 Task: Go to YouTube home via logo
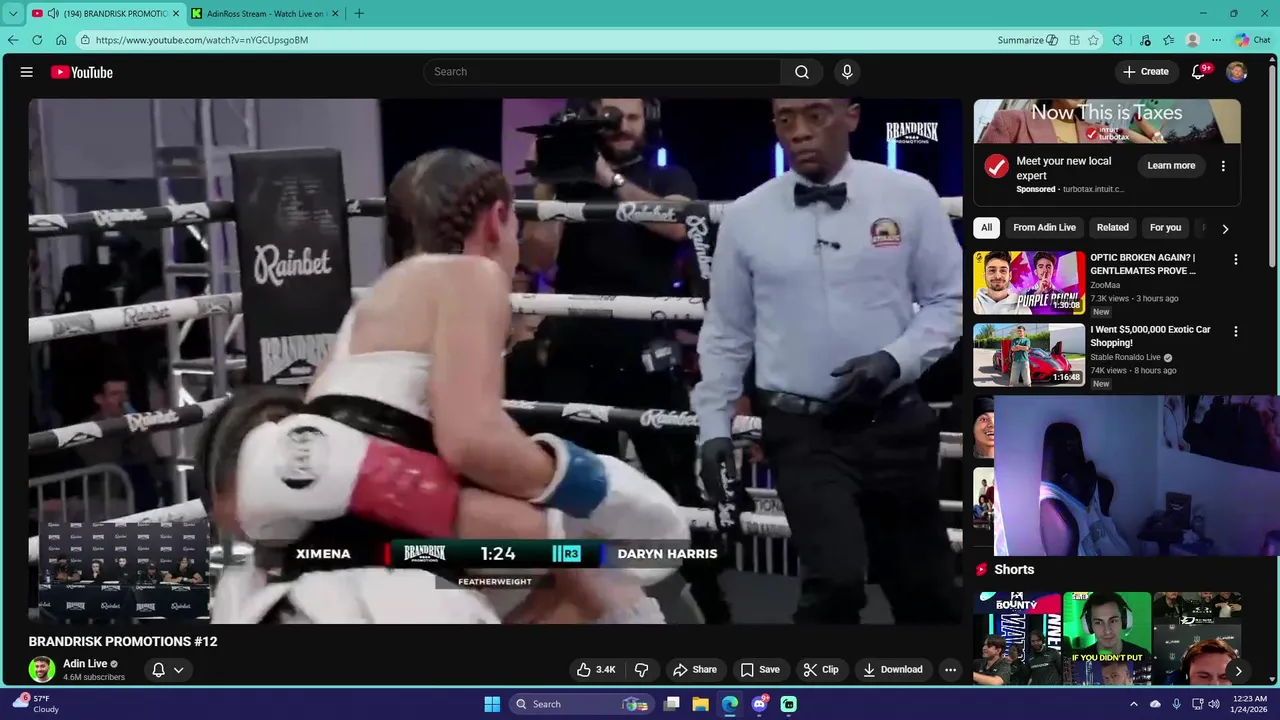point(82,72)
